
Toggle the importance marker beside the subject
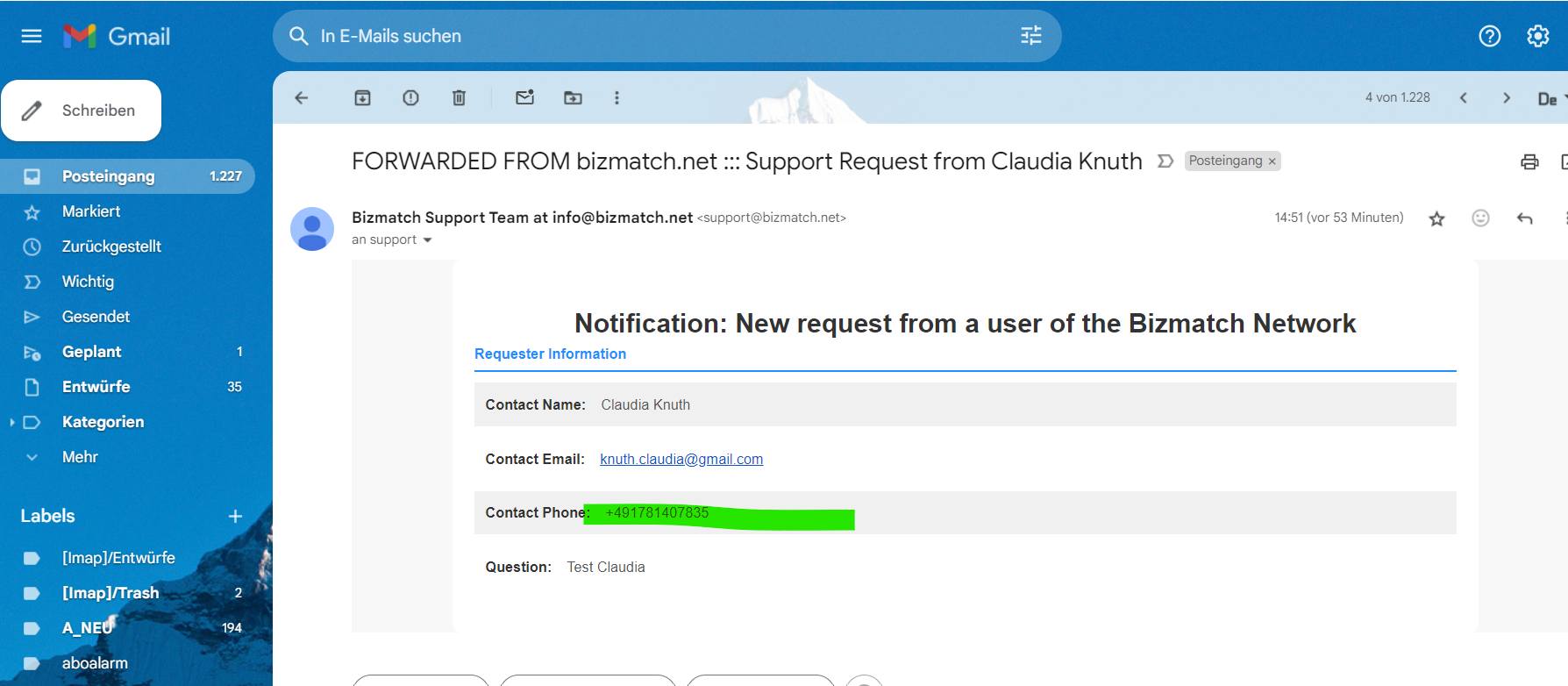coord(1165,161)
